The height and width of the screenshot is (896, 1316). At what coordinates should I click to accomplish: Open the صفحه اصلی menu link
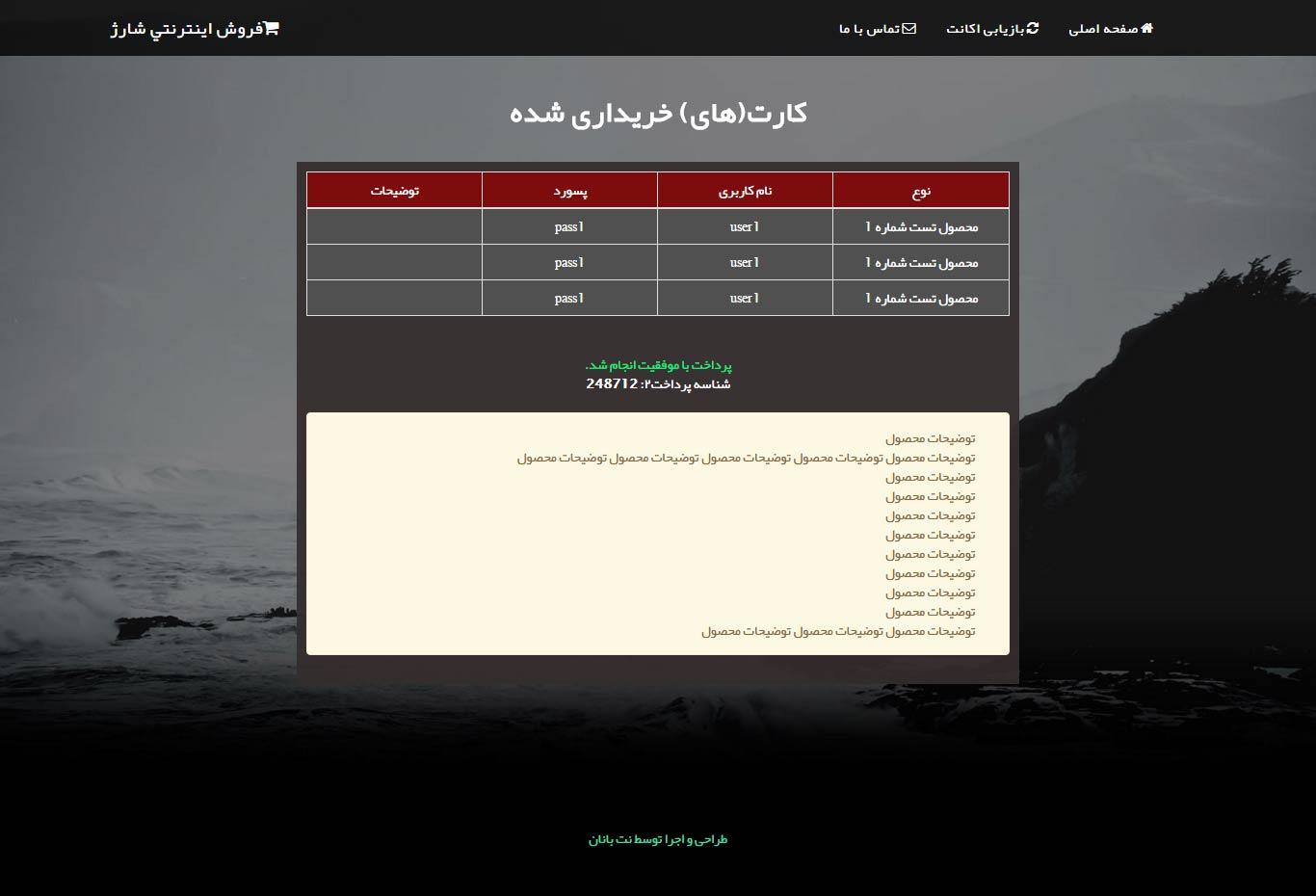[x=1103, y=29]
